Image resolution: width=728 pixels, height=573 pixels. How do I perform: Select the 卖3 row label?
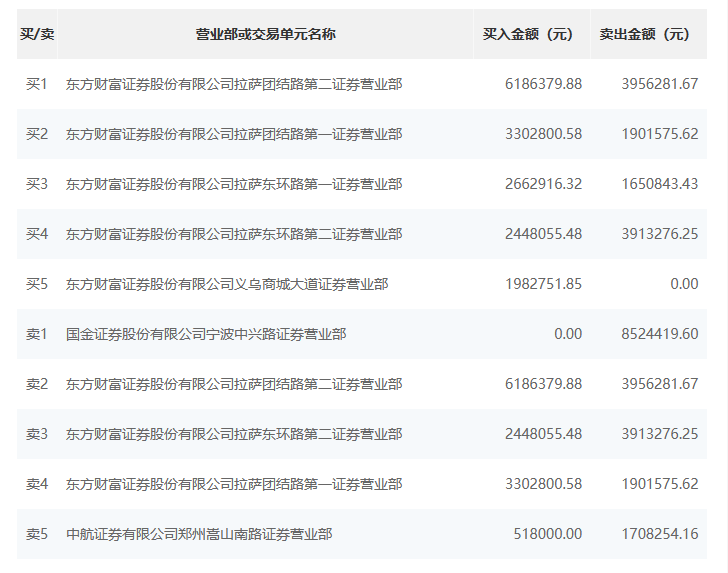tap(37, 434)
